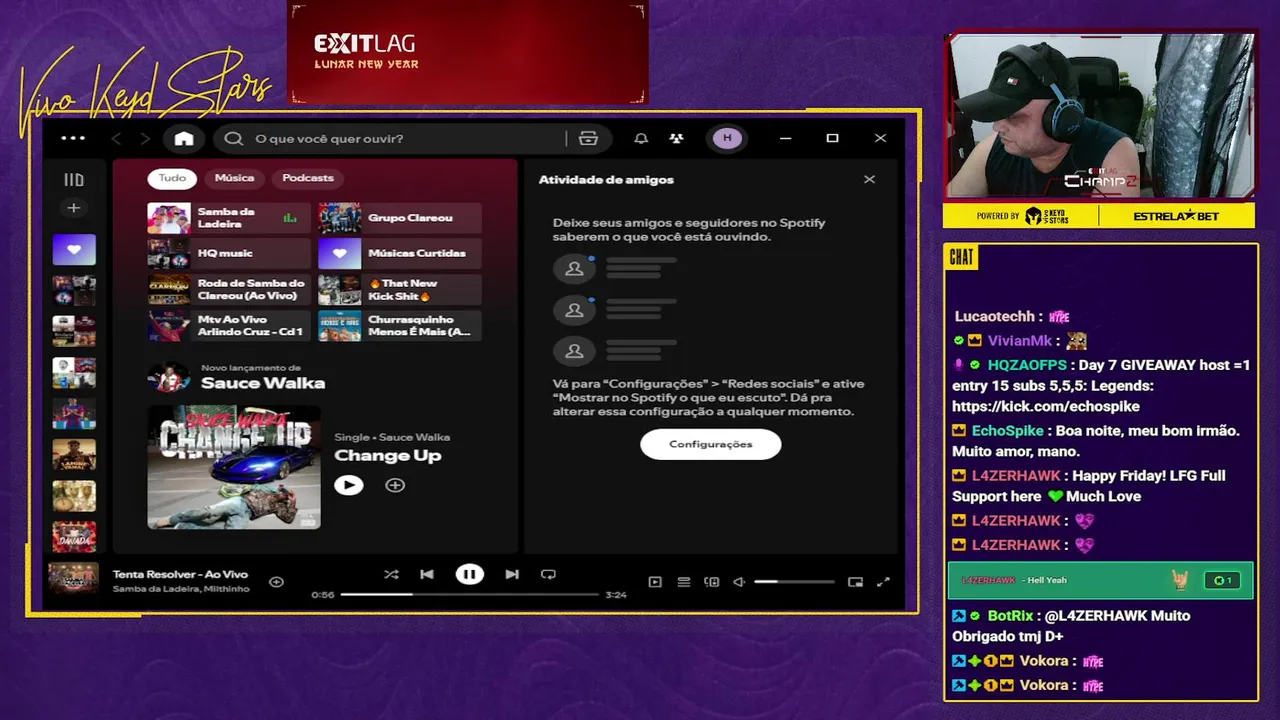This screenshot has width=1280, height=720.
Task: Mute with the speaker icon
Action: (x=739, y=581)
